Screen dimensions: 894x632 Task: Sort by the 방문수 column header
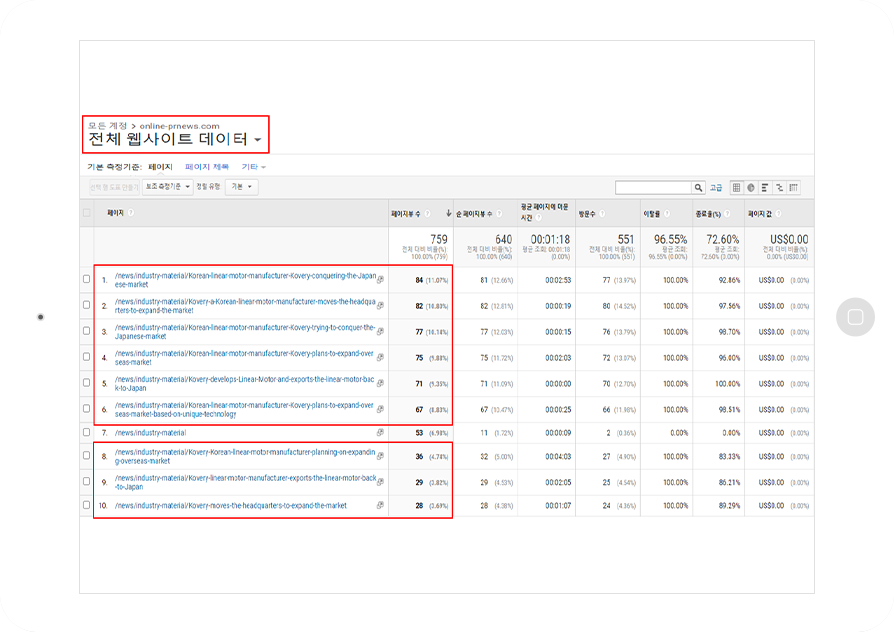point(587,214)
